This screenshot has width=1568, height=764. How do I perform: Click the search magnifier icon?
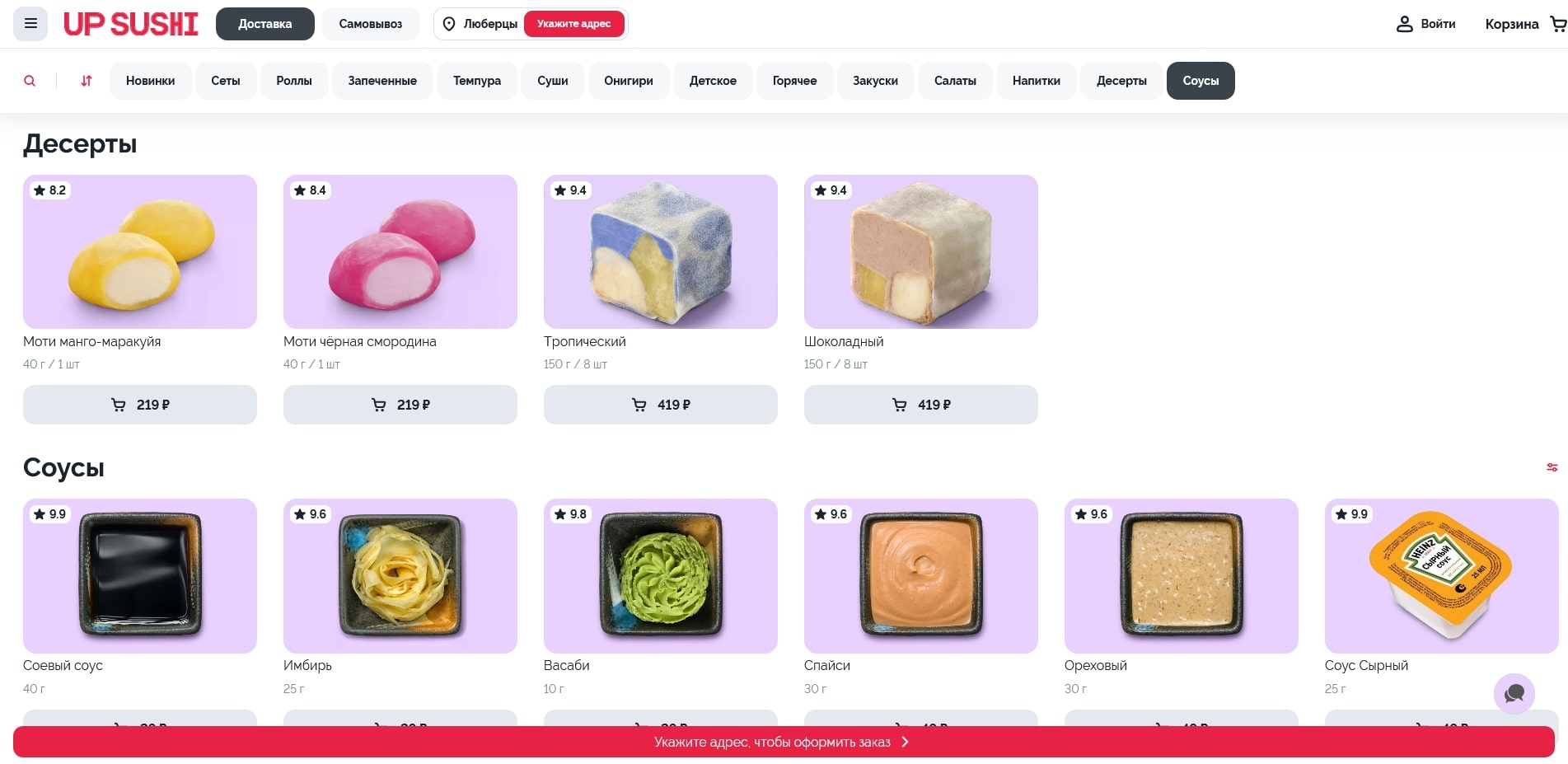(x=30, y=81)
